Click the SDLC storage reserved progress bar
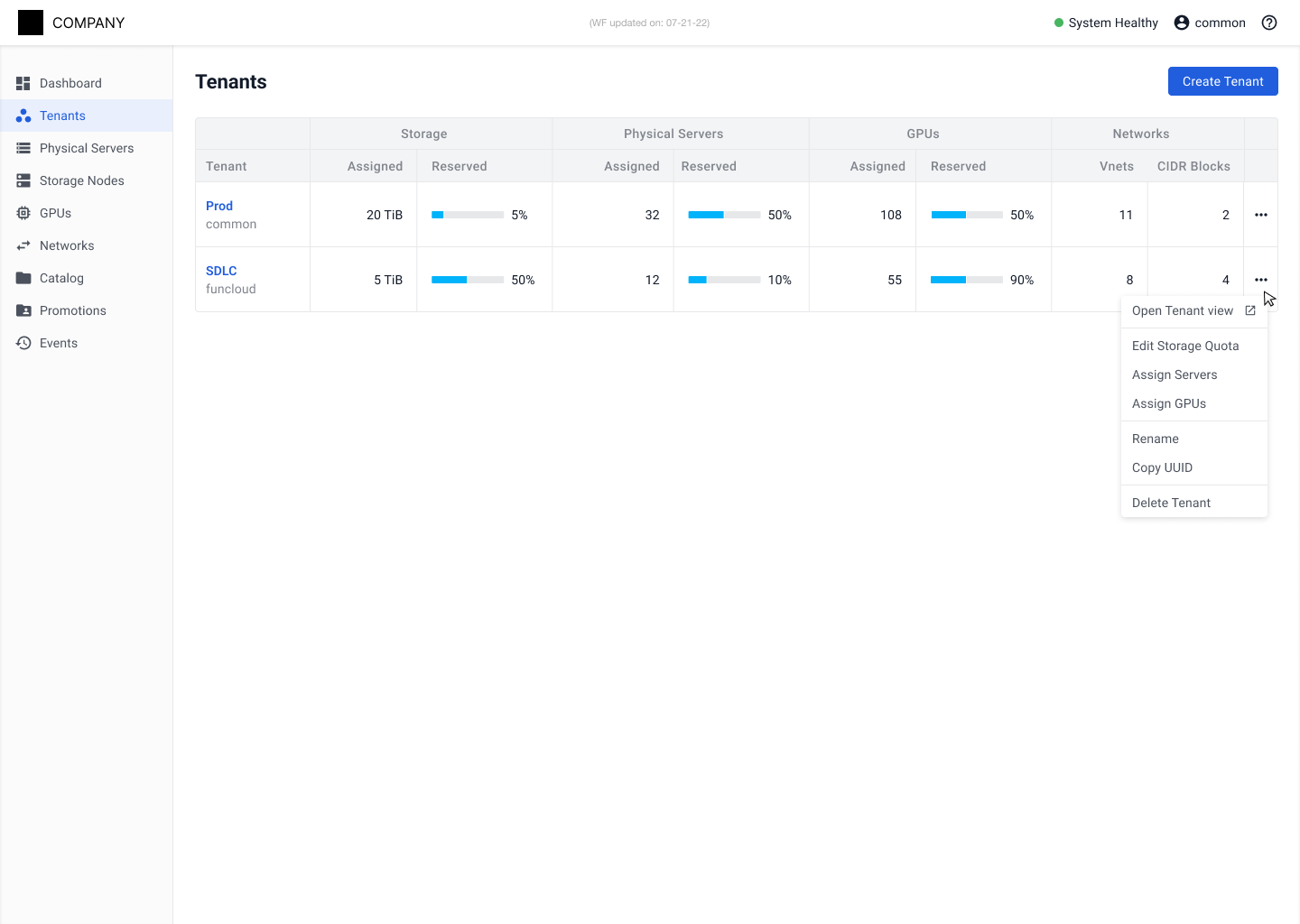This screenshot has height=924, width=1300. tap(467, 280)
